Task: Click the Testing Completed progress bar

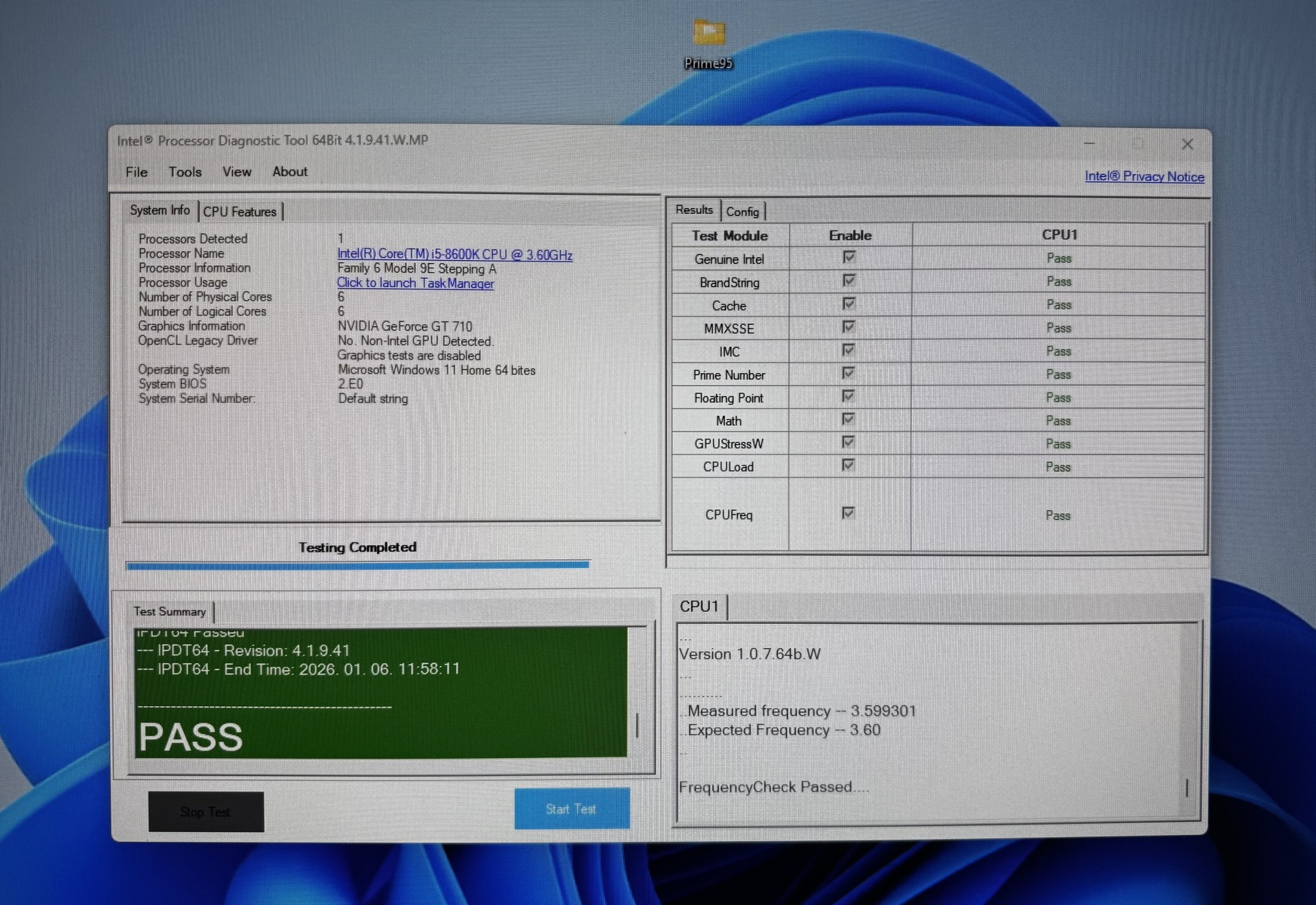Action: tap(358, 564)
